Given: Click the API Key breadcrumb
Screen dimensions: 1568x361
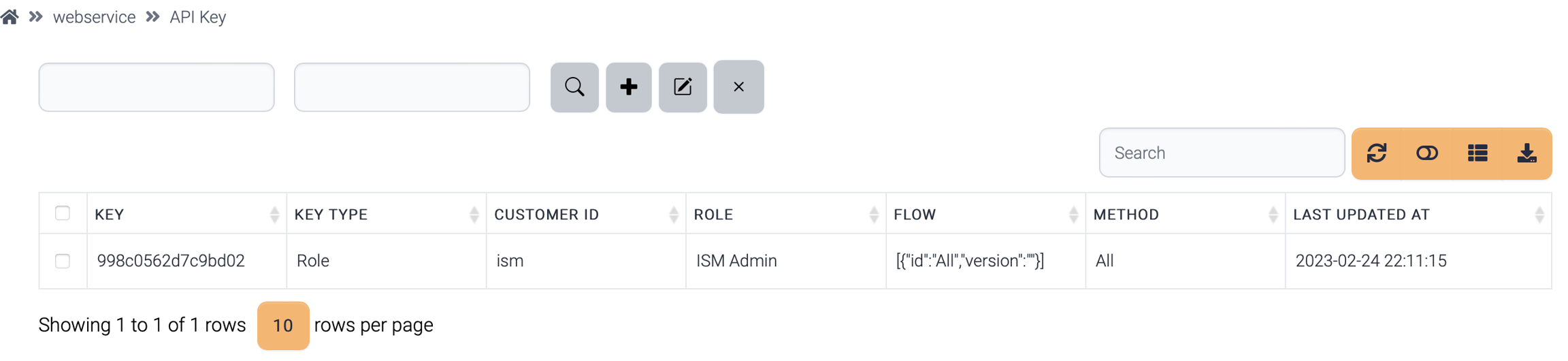Looking at the screenshot, I should click(197, 17).
